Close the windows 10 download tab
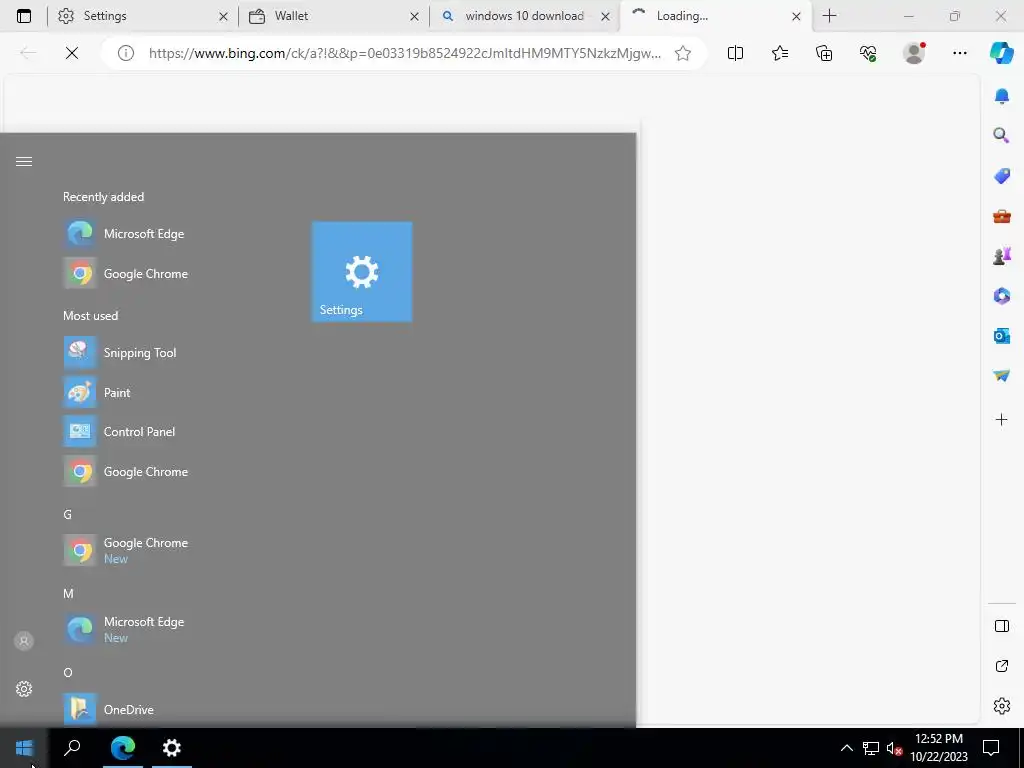Image resolution: width=1024 pixels, height=768 pixels. [x=605, y=16]
